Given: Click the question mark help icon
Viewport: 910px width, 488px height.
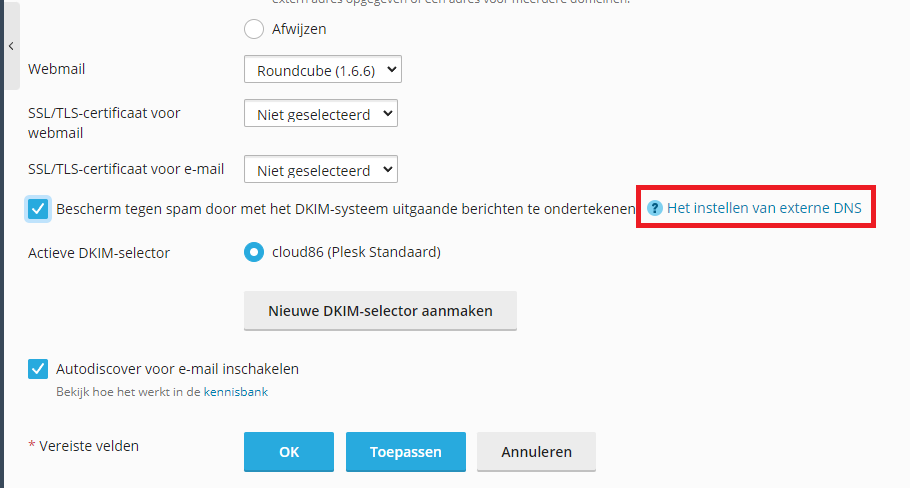Looking at the screenshot, I should pyautogui.click(x=655, y=208).
